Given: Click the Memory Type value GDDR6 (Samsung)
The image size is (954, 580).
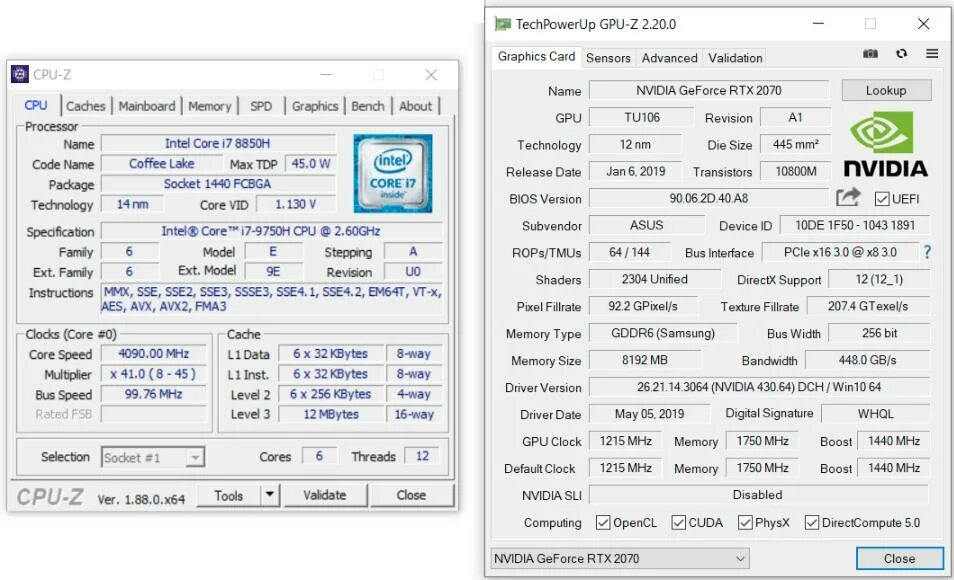Looking at the screenshot, I should pyautogui.click(x=663, y=333).
